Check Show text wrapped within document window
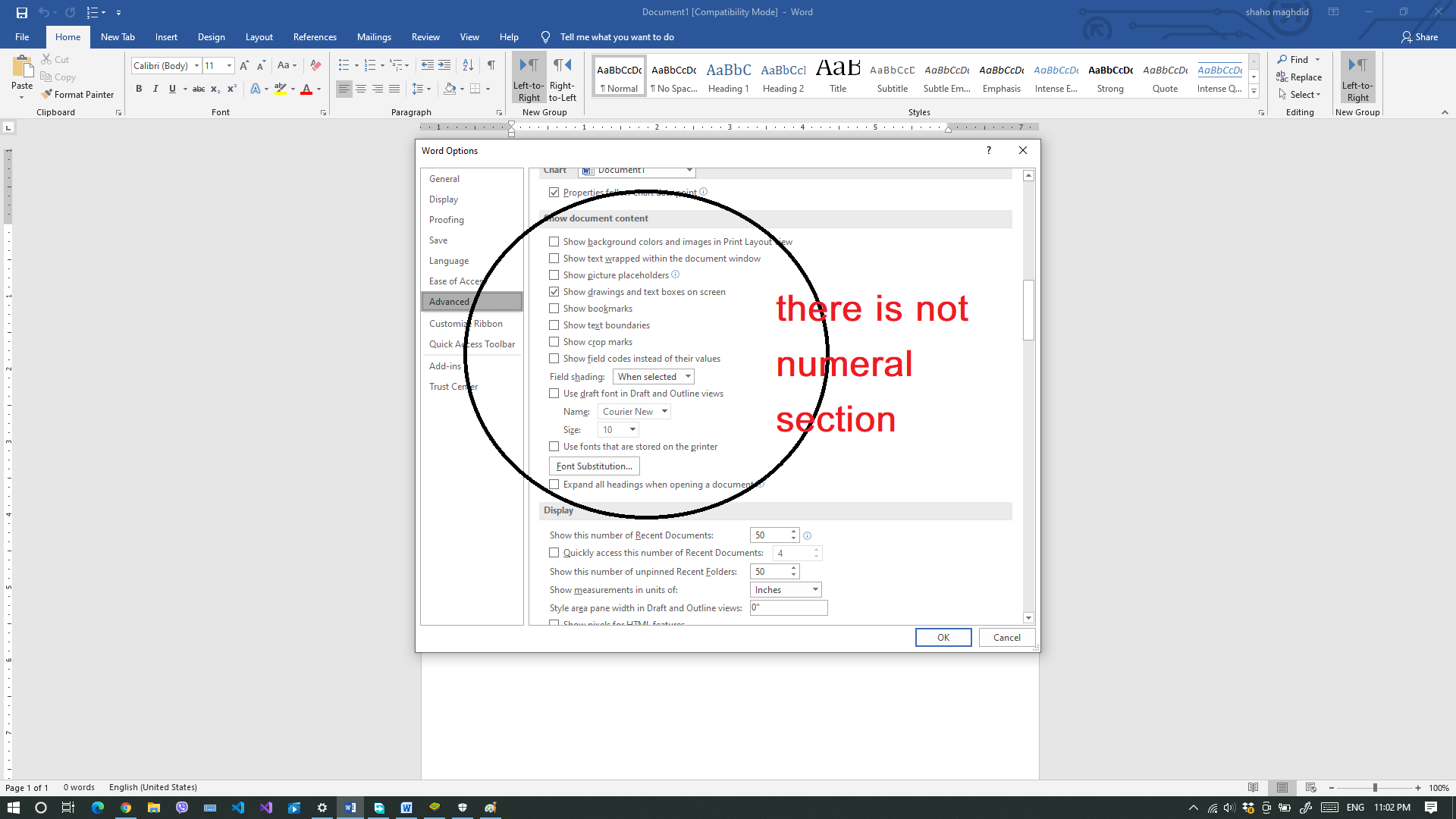This screenshot has width=1456, height=819. click(554, 259)
